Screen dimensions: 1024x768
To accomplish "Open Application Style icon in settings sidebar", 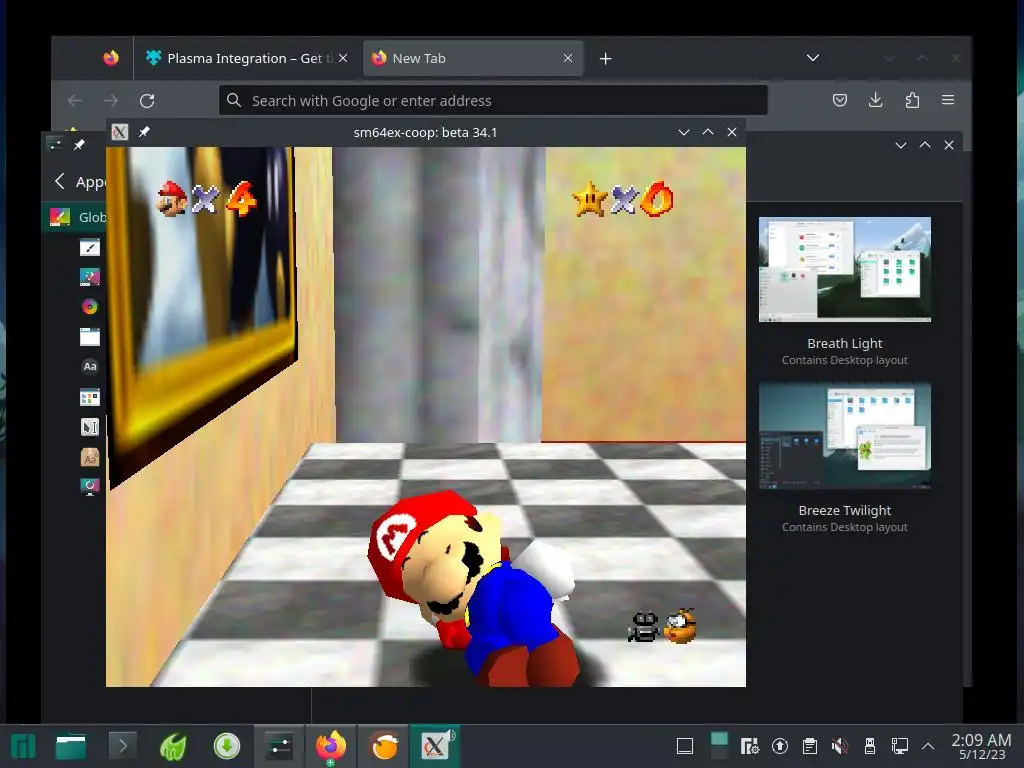I will [89, 248].
